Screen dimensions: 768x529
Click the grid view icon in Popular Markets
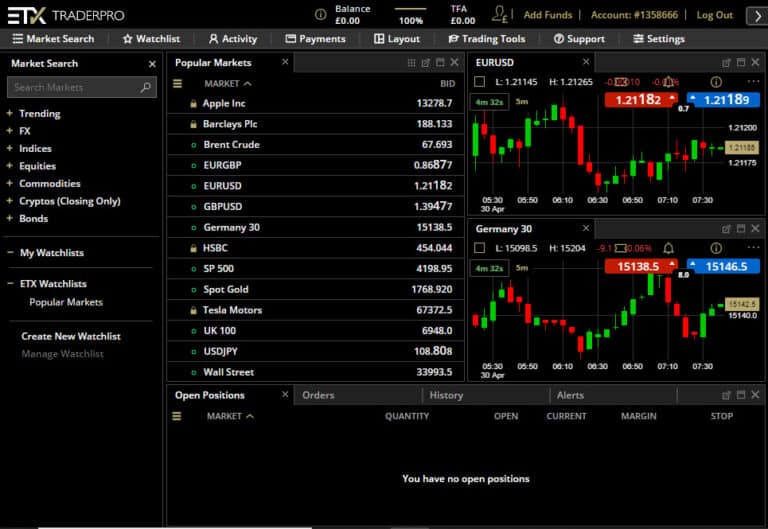(411, 63)
